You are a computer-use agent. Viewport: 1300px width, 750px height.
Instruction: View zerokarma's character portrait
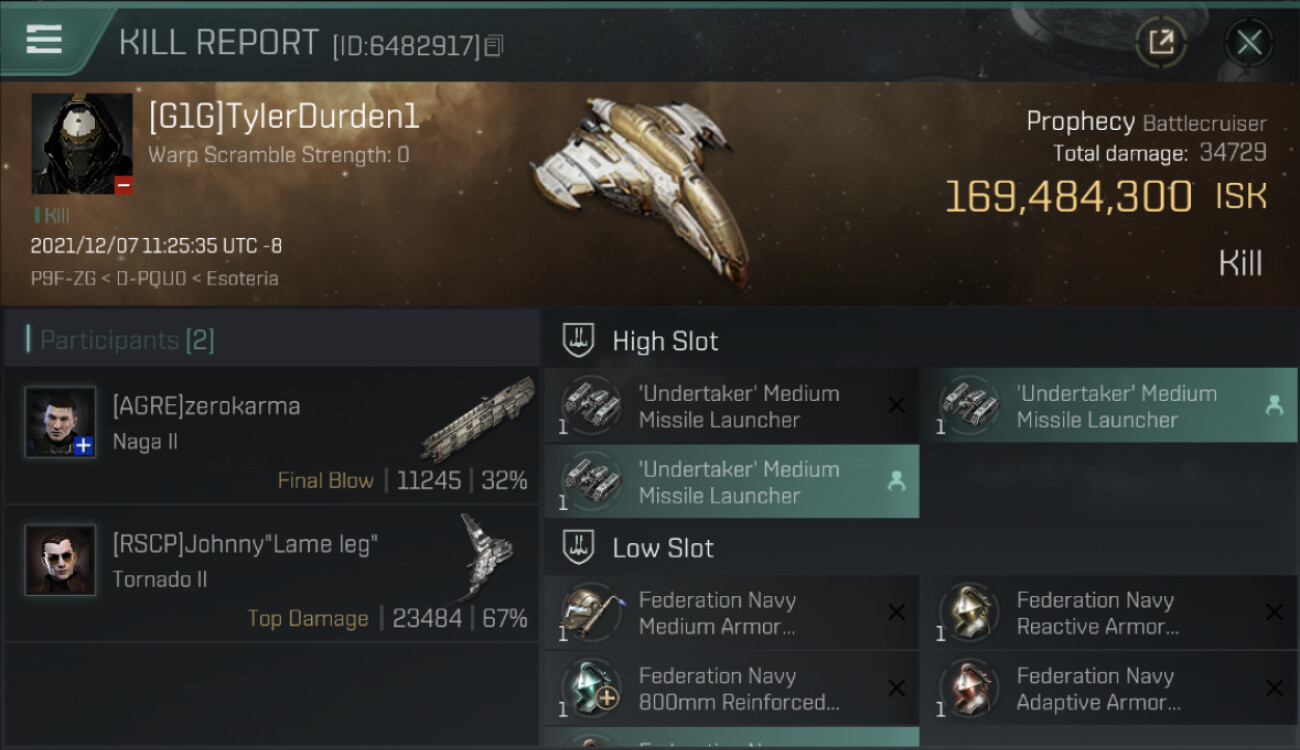[x=60, y=422]
